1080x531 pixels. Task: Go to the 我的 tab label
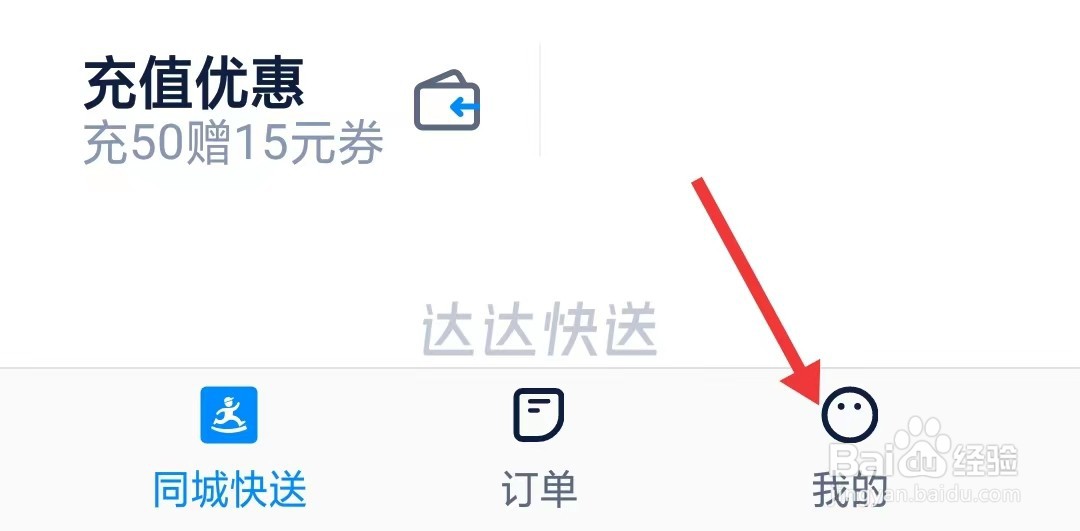pyautogui.click(x=849, y=490)
